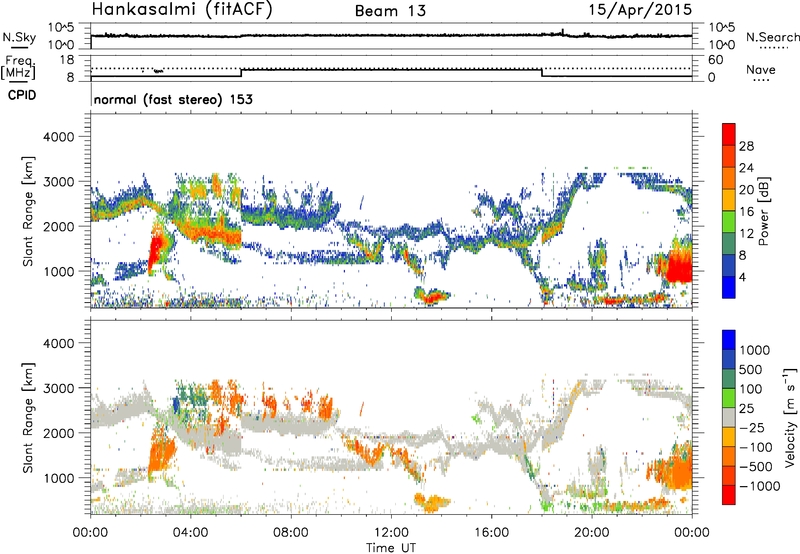Viewport: 800px width, 554px height.
Task: Click the '-1000' tick on Velocity colorbar
Action: coord(760,486)
